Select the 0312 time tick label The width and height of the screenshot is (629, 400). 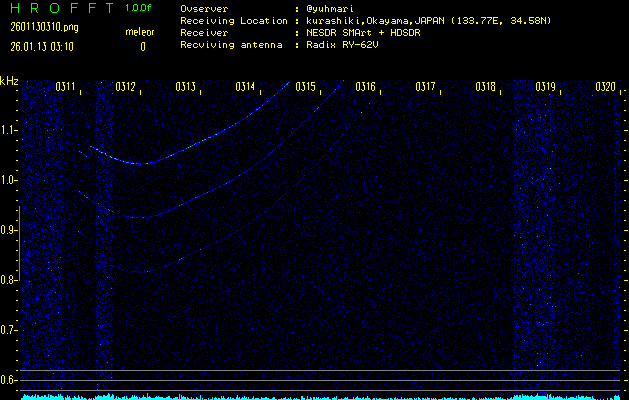click(x=126, y=87)
